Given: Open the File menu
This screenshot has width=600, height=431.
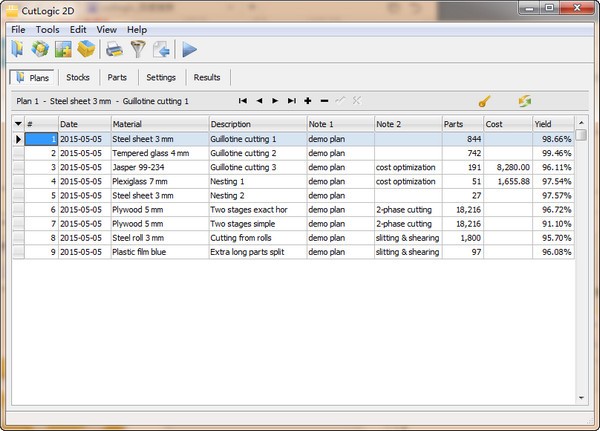Looking at the screenshot, I should [18, 30].
